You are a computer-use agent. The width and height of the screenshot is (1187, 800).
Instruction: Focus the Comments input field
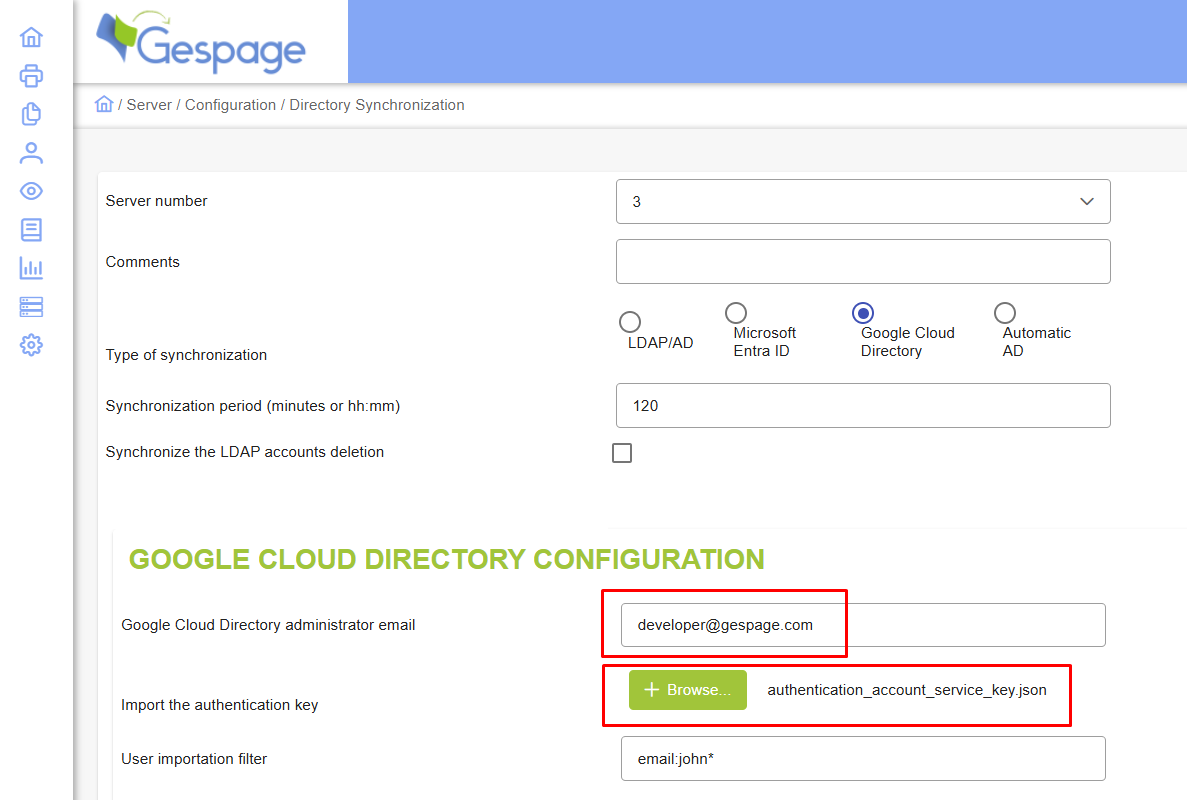(863, 262)
